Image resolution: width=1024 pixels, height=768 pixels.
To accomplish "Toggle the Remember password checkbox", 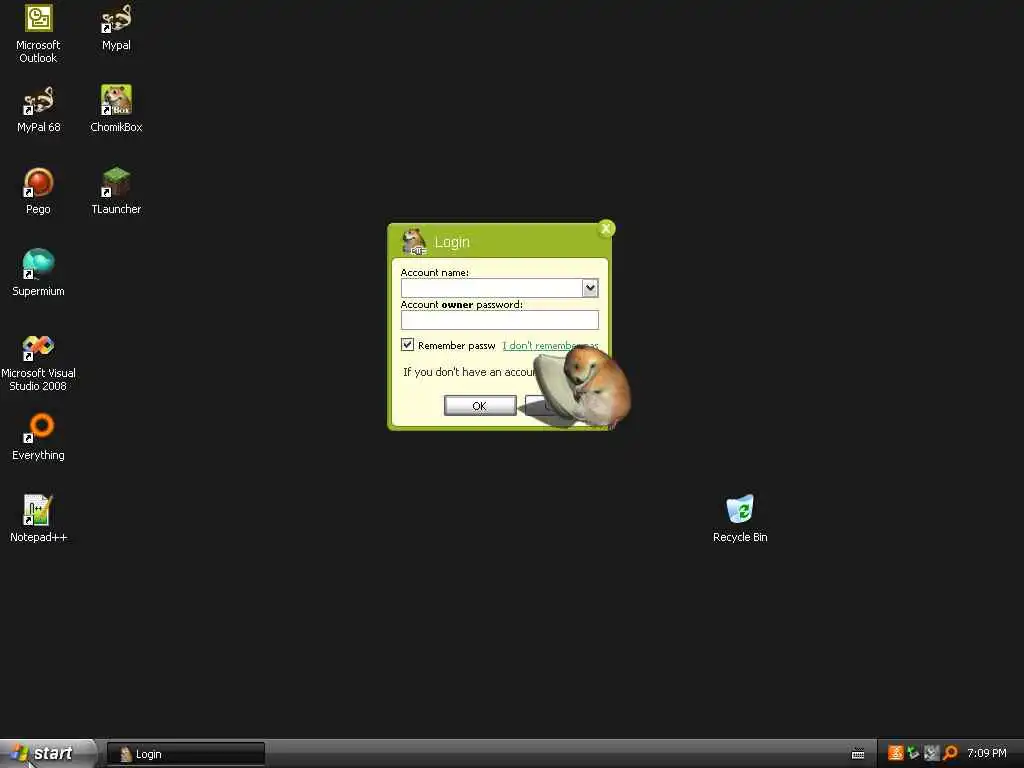I will [408, 344].
